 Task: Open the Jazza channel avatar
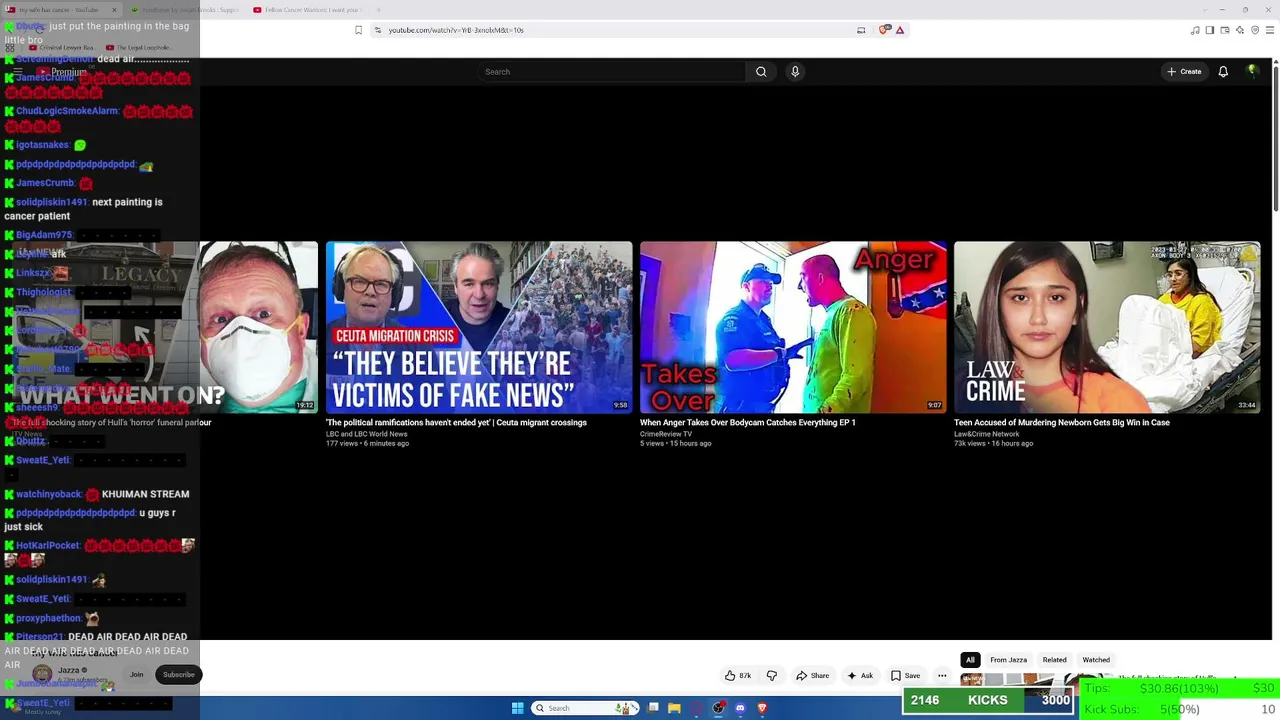pyautogui.click(x=42, y=674)
